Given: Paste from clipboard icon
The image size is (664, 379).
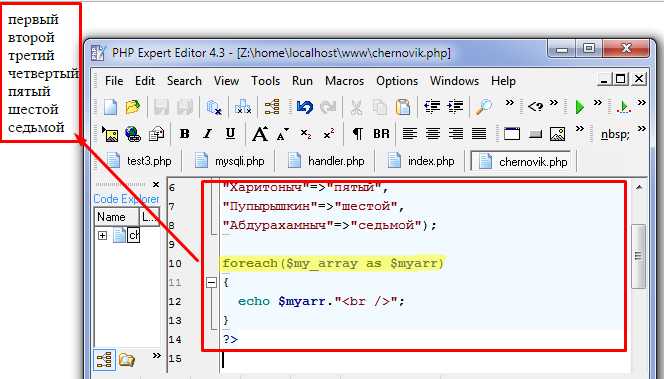Looking at the screenshot, I should tap(403, 107).
